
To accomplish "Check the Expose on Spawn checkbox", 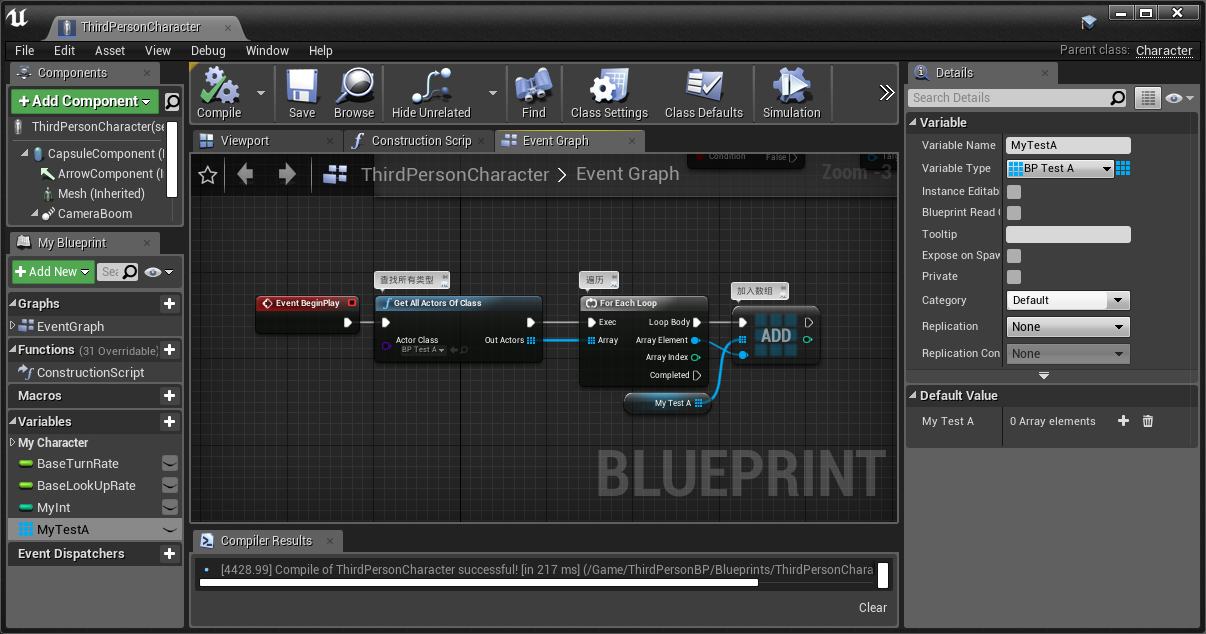I will click(1013, 255).
